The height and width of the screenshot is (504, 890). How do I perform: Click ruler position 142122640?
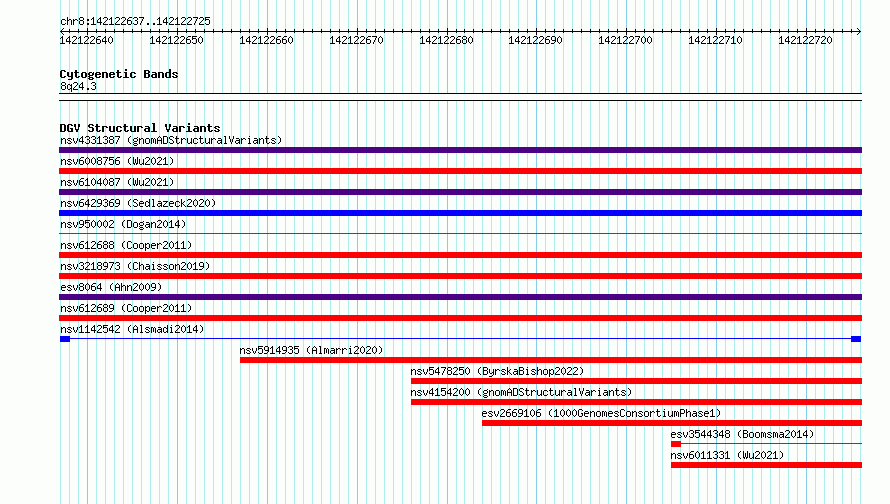[x=86, y=40]
